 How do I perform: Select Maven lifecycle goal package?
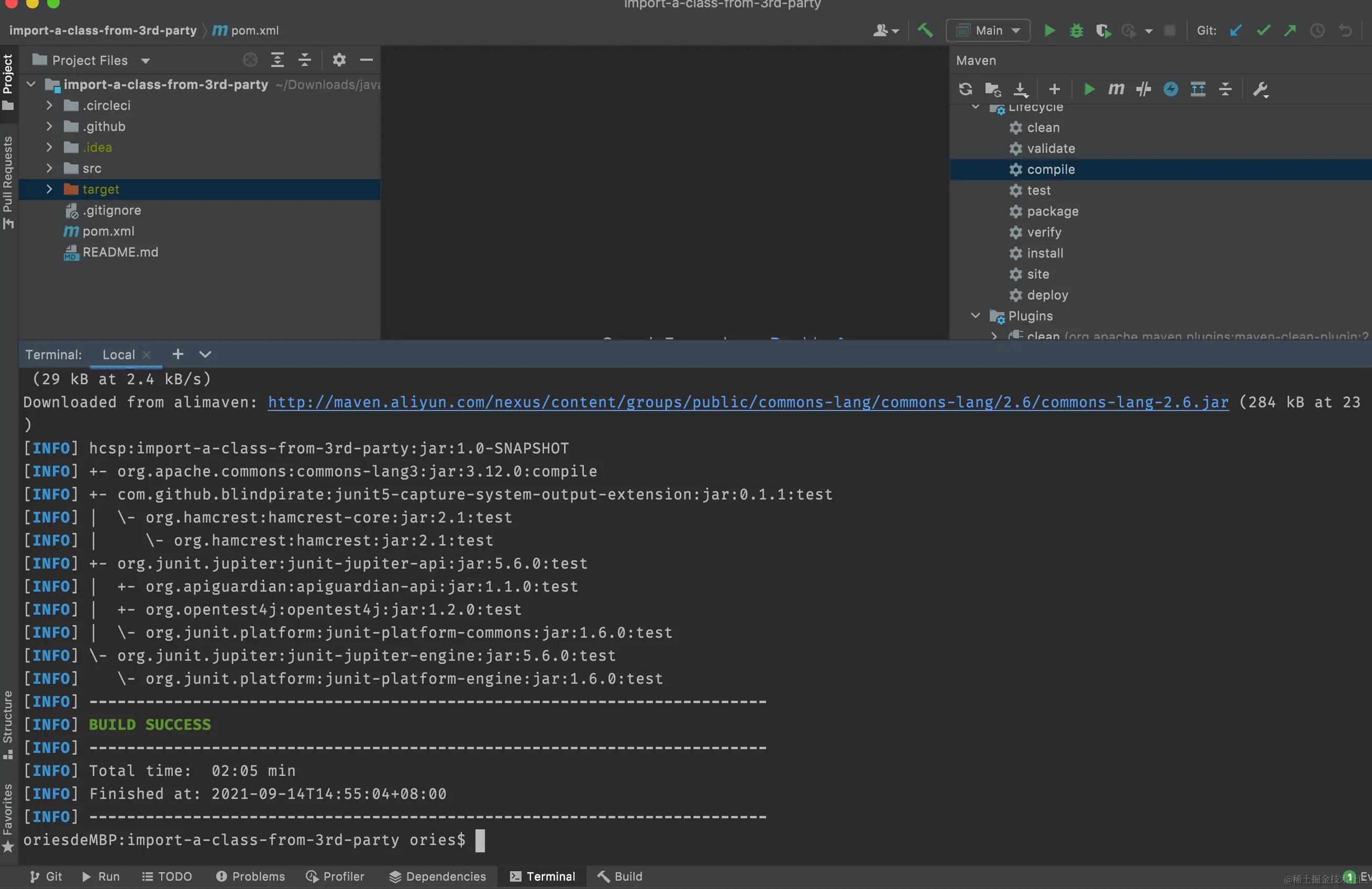tap(1053, 212)
